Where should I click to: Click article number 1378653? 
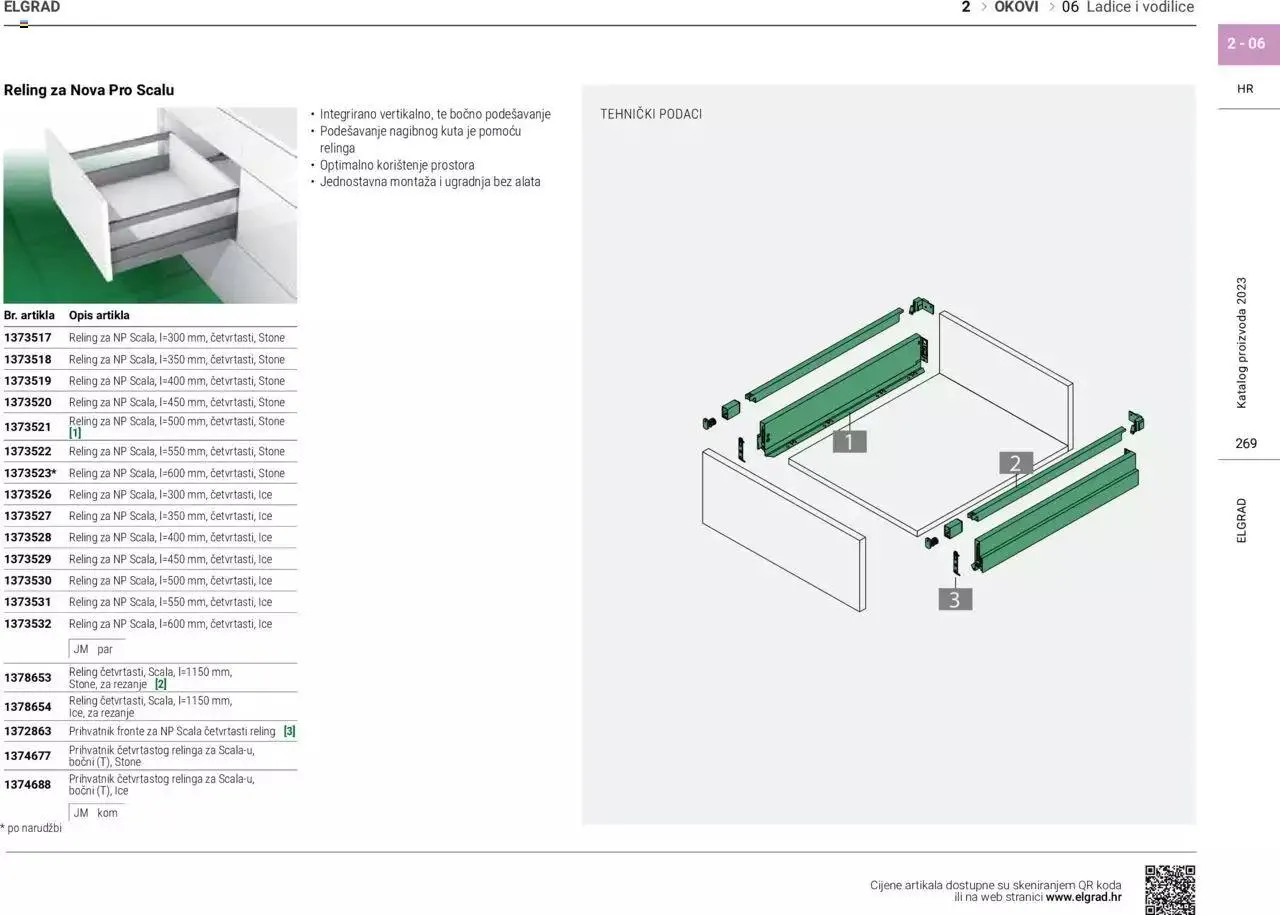tap(28, 678)
